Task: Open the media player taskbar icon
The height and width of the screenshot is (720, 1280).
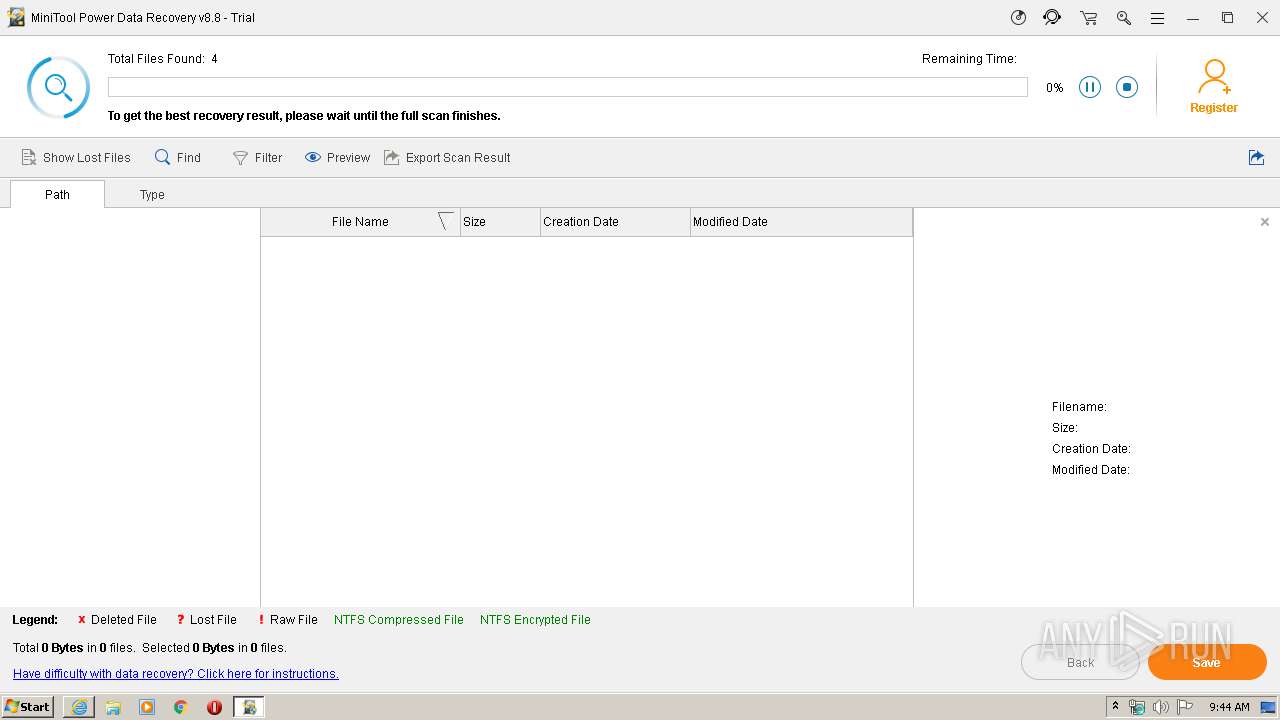Action: click(x=147, y=707)
